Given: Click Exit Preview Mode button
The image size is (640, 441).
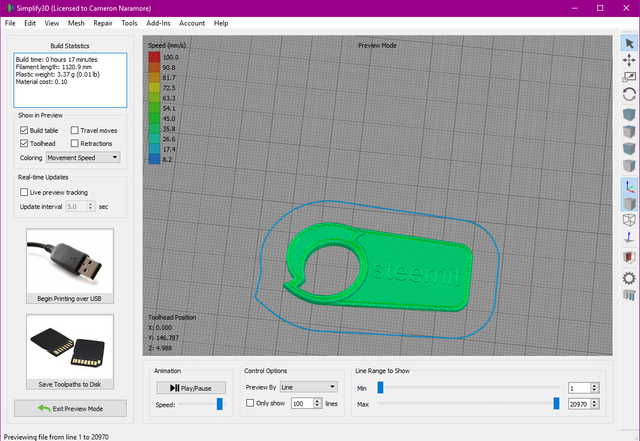Looking at the screenshot, I should (70, 408).
